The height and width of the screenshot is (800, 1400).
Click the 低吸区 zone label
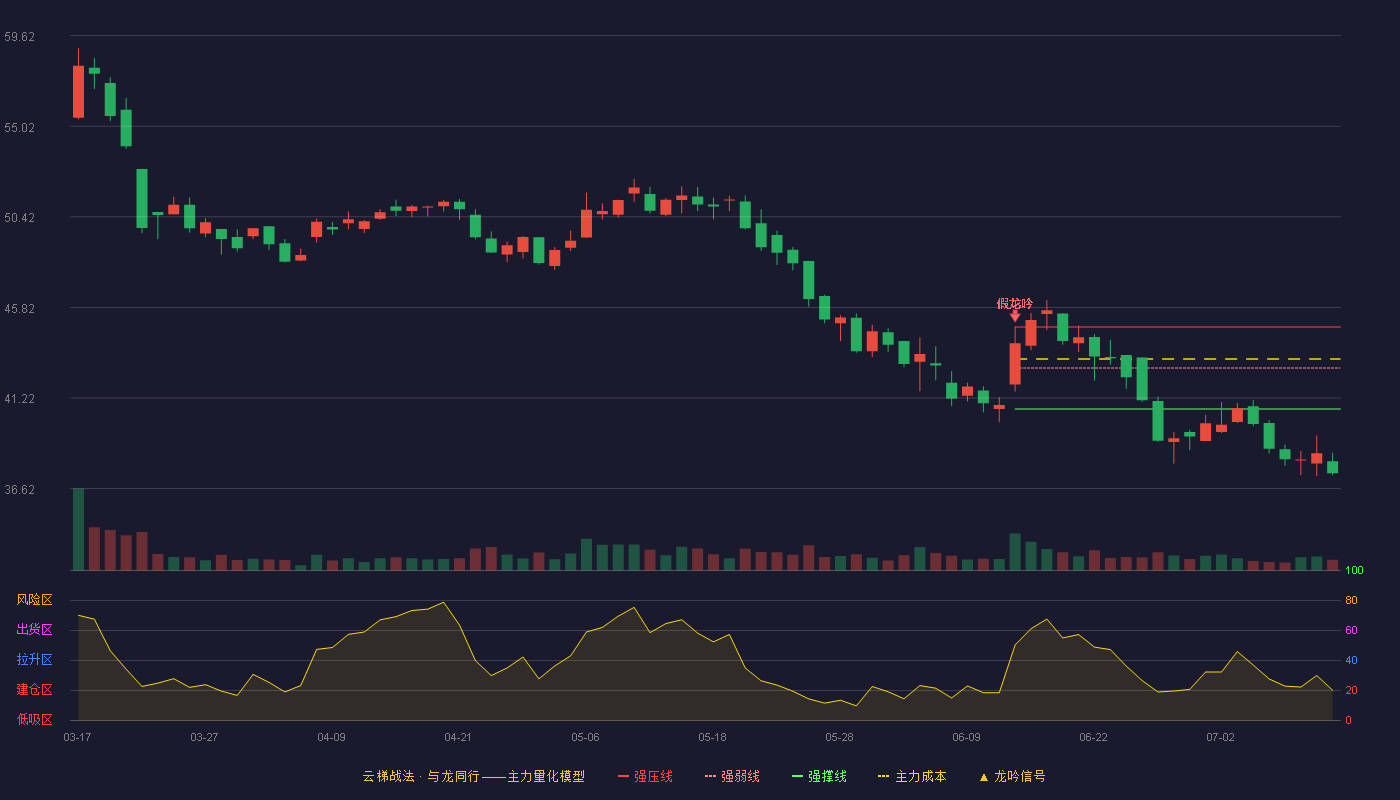coord(34,720)
